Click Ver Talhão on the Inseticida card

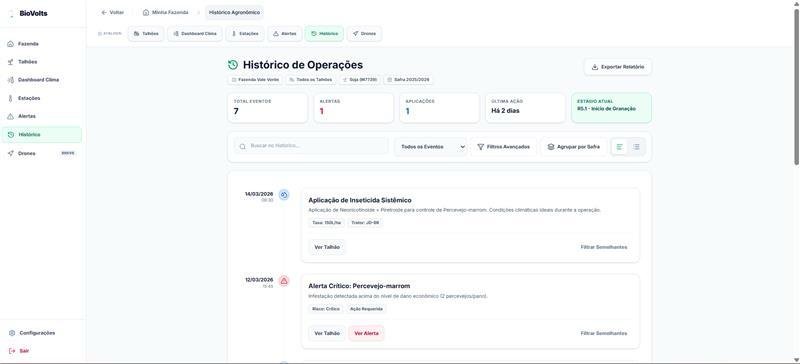(327, 247)
